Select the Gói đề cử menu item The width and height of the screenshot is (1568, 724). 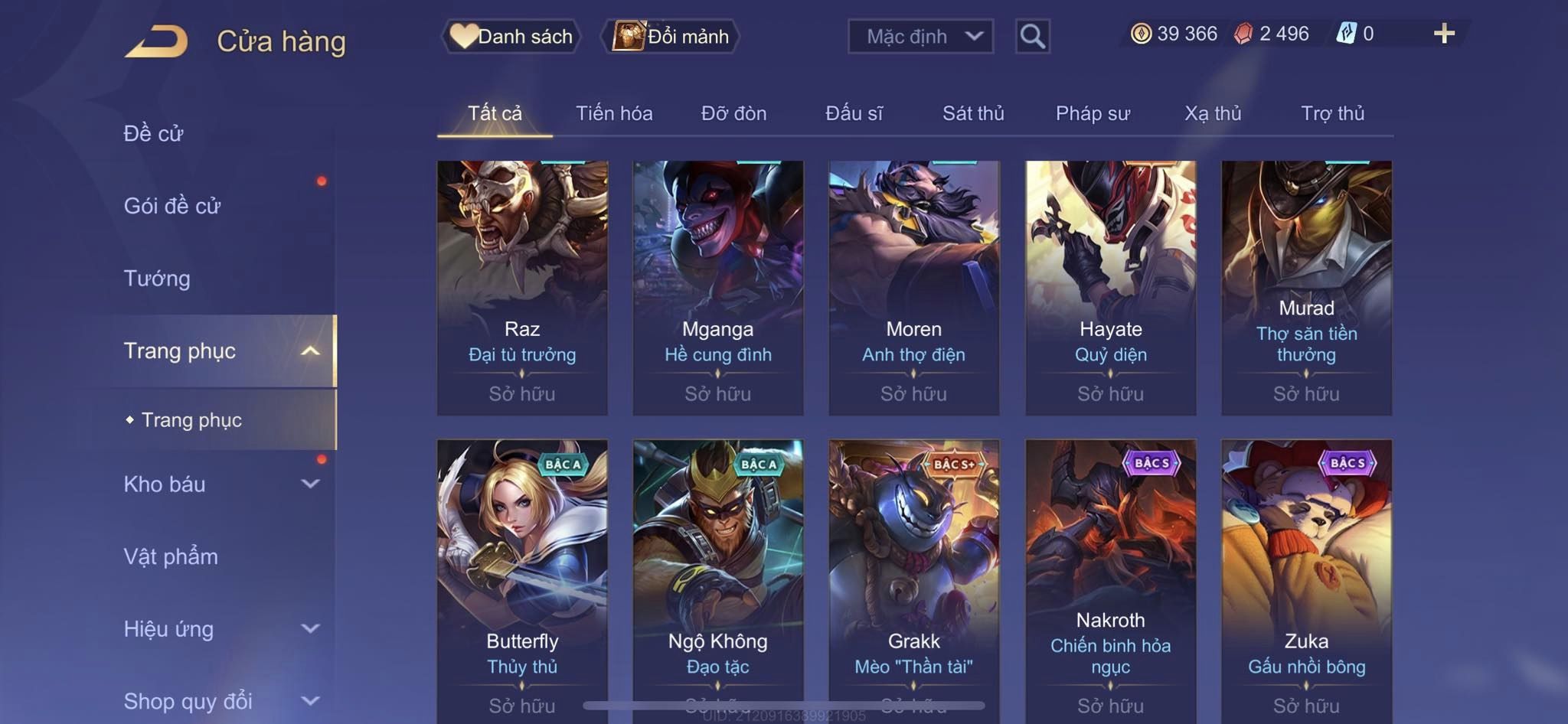172,206
